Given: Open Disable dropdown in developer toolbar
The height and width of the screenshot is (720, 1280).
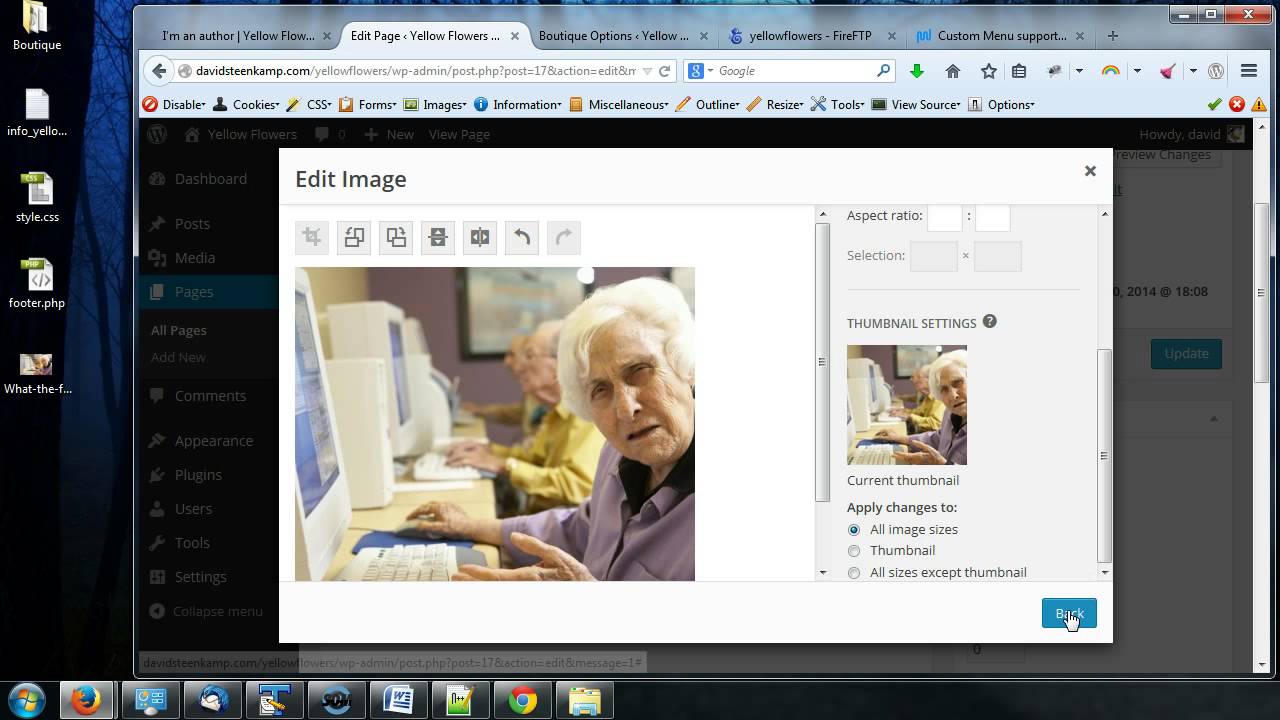Looking at the screenshot, I should click(174, 104).
